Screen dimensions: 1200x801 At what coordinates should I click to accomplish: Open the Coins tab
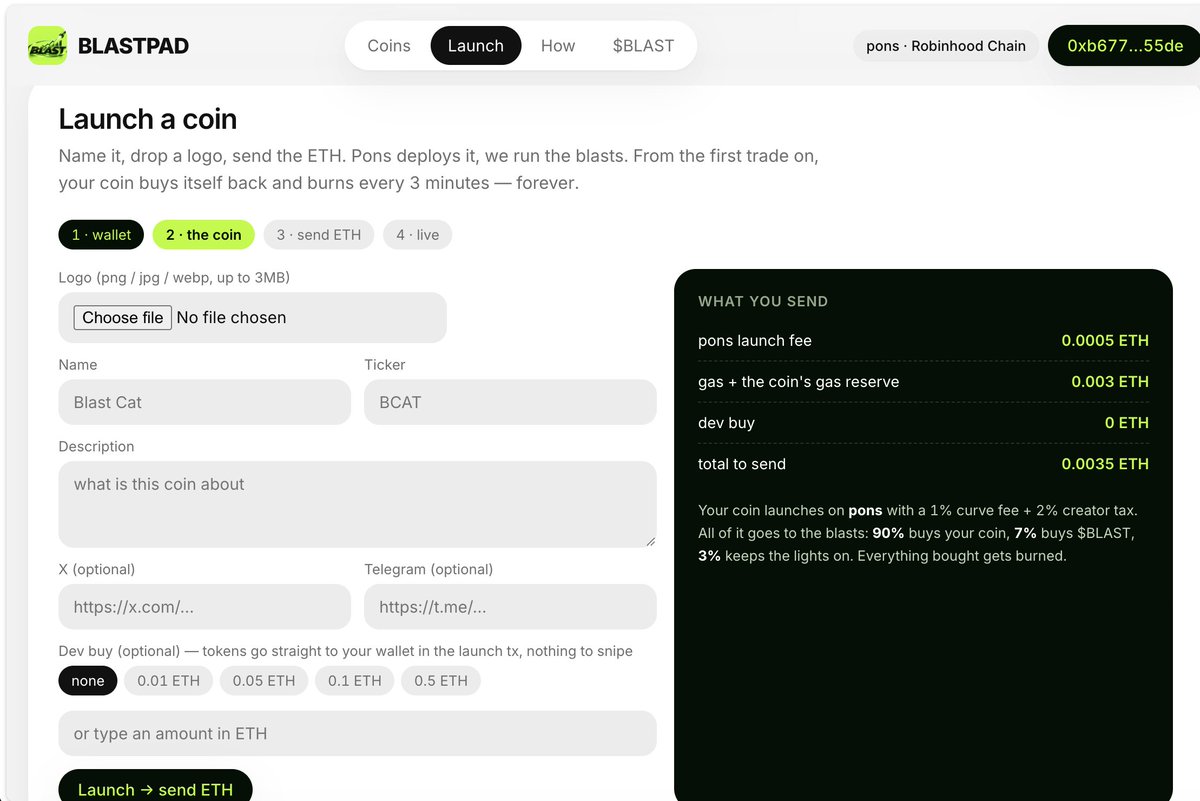pos(389,46)
